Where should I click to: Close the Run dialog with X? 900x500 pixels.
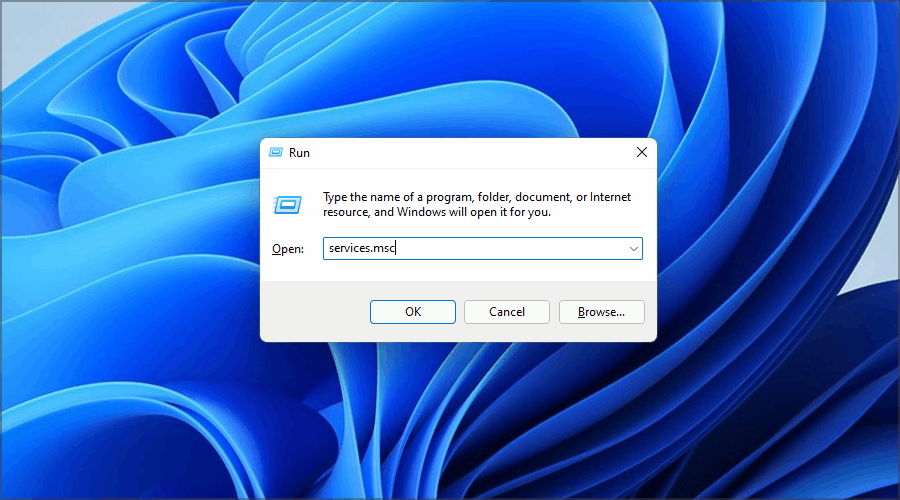pos(642,152)
